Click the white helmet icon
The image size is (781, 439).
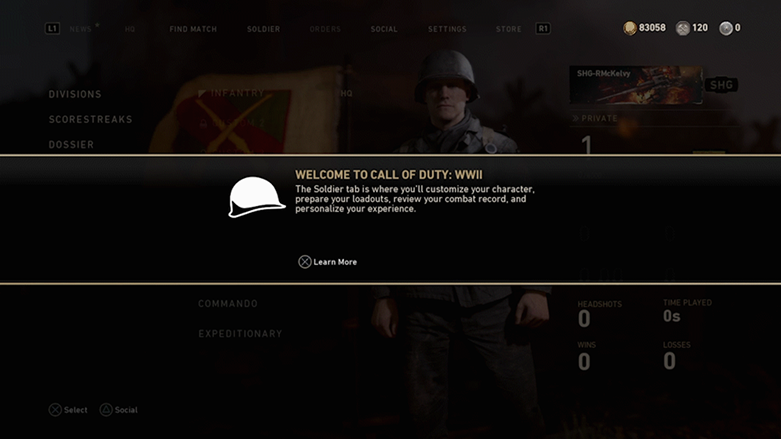(x=257, y=197)
